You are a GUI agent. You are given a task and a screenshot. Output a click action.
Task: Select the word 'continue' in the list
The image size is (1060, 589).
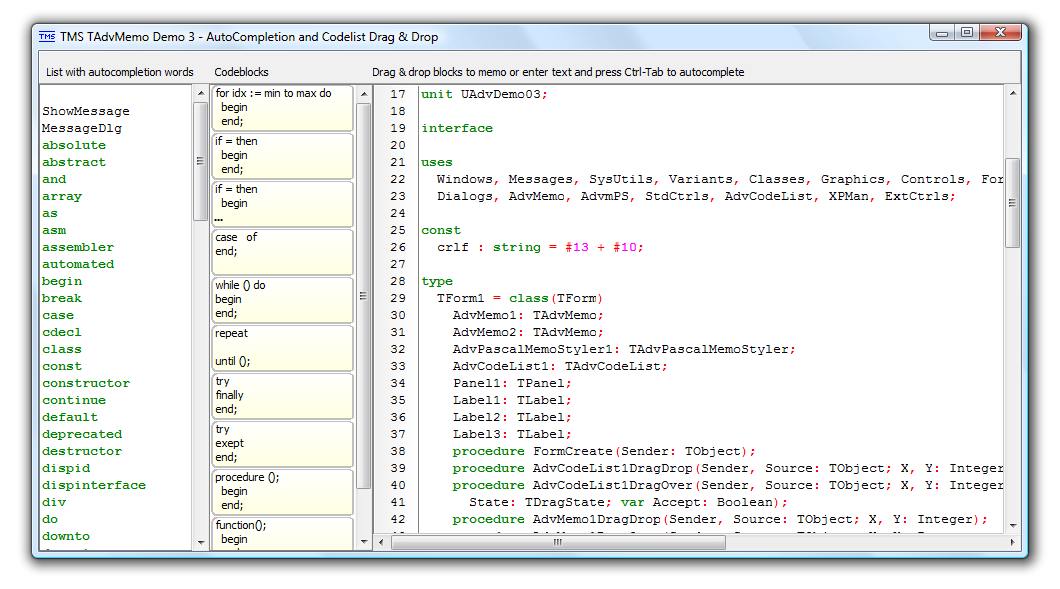pyautogui.click(x=74, y=400)
